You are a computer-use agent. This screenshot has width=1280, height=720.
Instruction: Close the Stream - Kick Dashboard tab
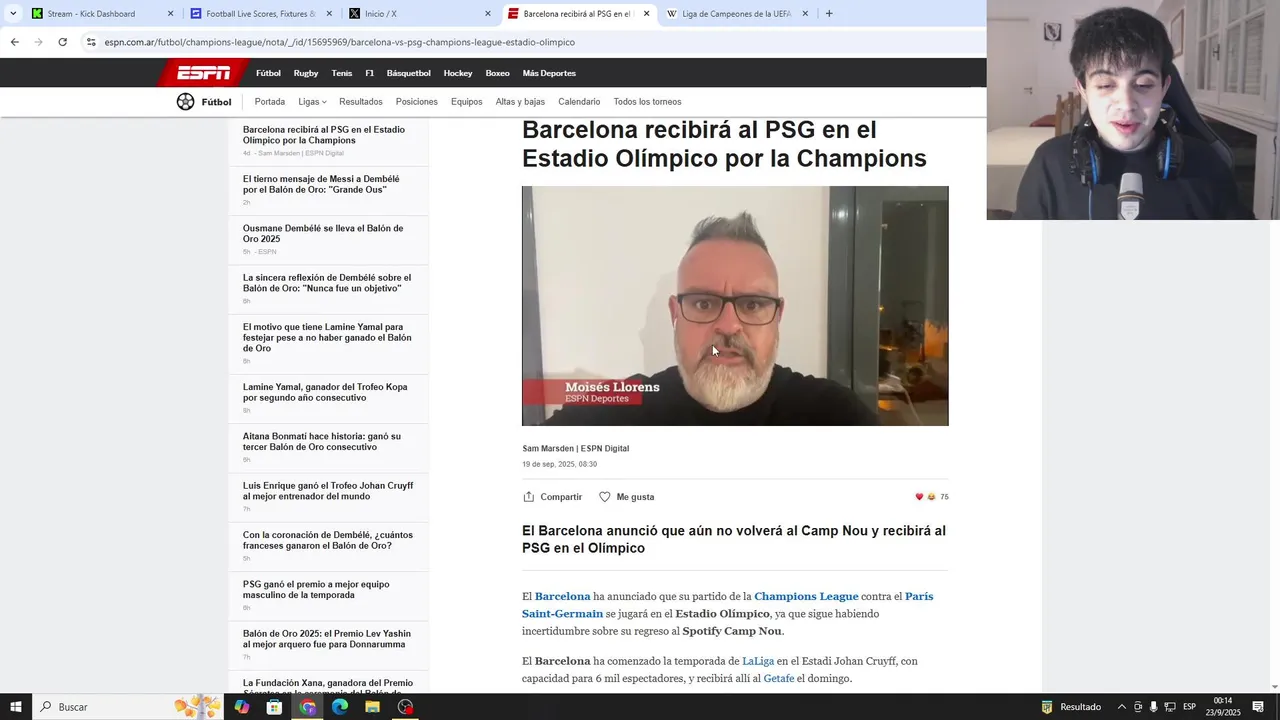[170, 14]
